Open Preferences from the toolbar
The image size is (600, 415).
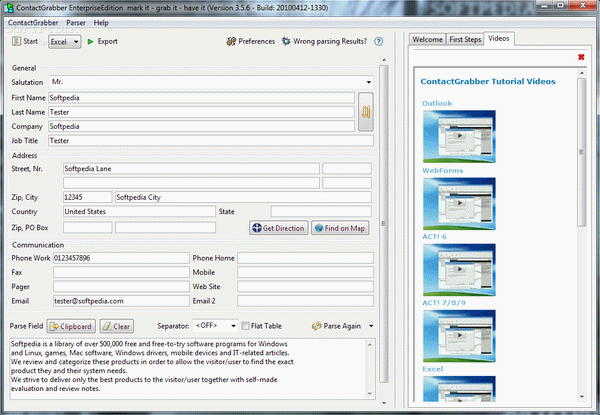pyautogui.click(x=251, y=41)
